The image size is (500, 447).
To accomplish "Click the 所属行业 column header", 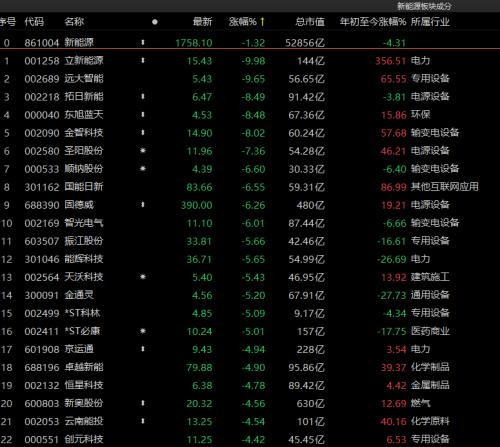I will pyautogui.click(x=430, y=22).
